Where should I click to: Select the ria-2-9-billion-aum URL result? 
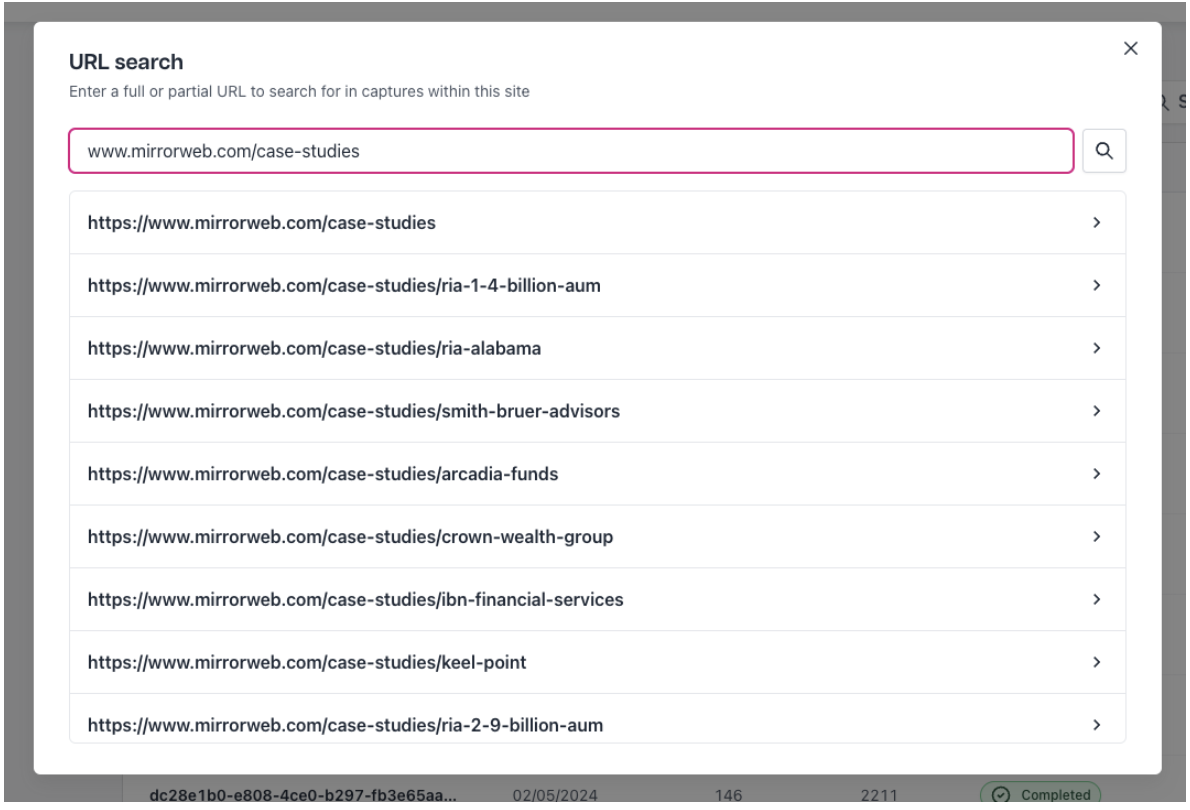coord(597,719)
